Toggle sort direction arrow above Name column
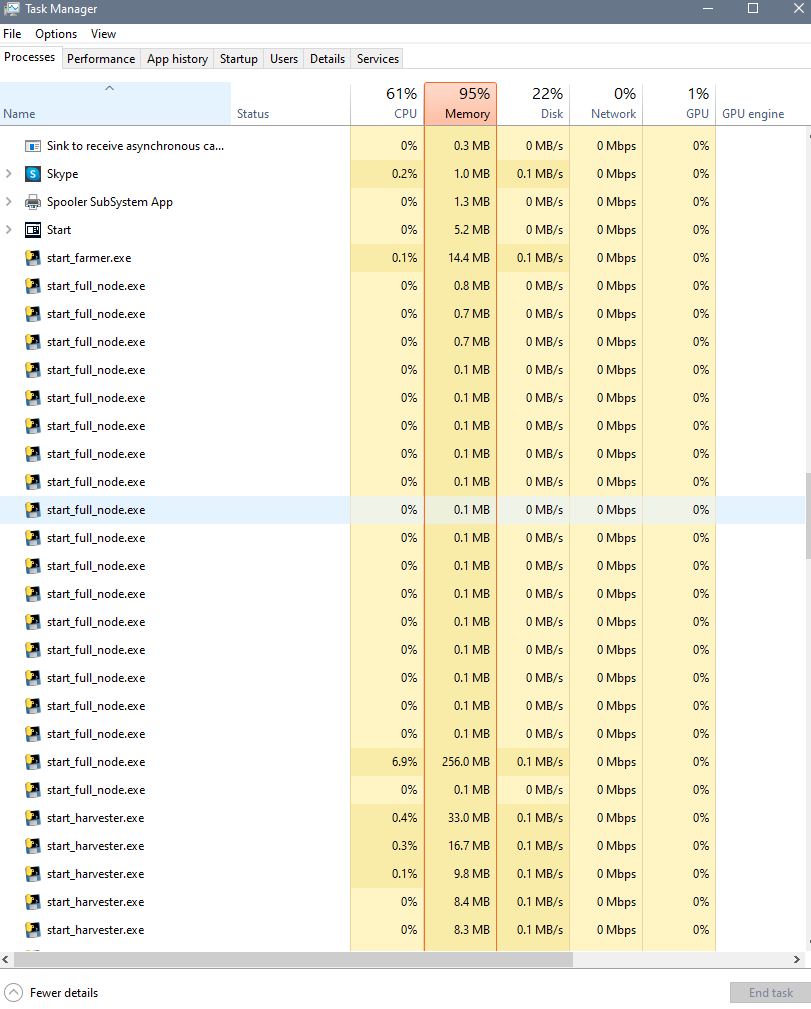 (109, 88)
